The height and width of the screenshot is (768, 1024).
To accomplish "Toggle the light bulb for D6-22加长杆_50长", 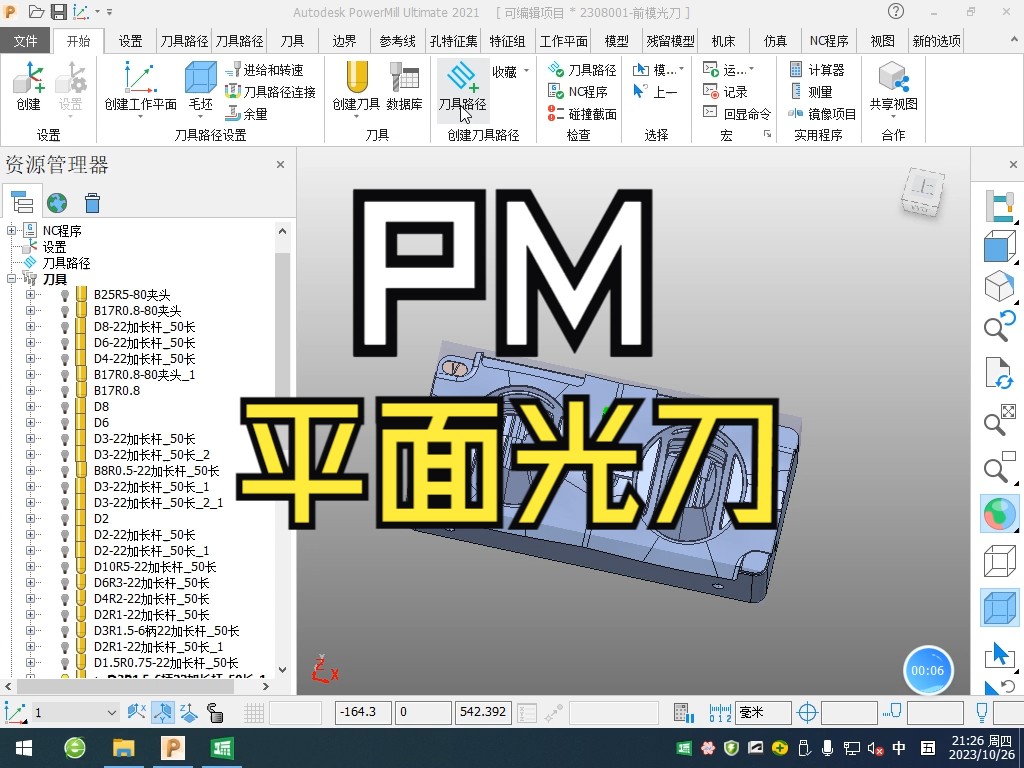I will (65, 343).
